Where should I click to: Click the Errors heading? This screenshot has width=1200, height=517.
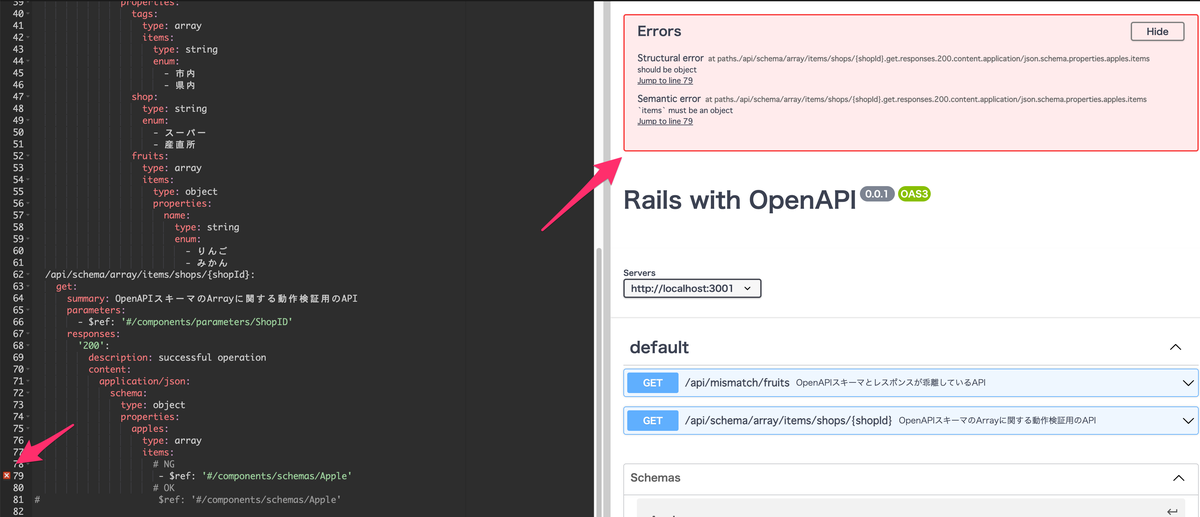click(659, 32)
